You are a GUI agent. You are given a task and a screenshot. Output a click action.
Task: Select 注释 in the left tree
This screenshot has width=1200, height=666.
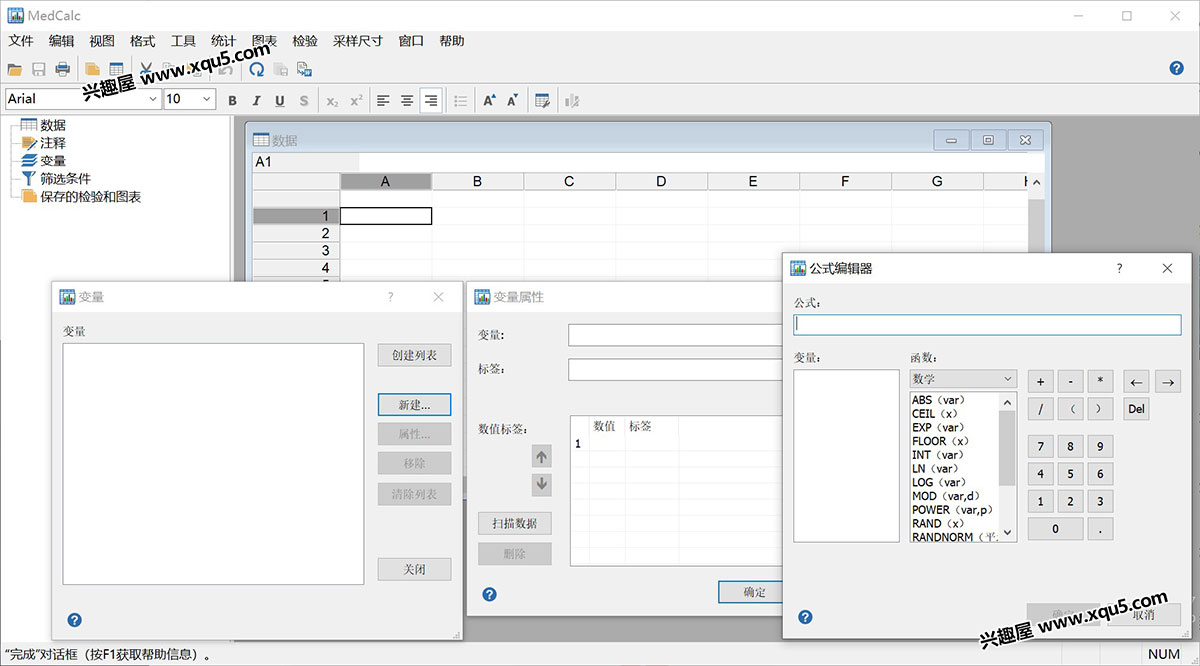click(x=53, y=143)
